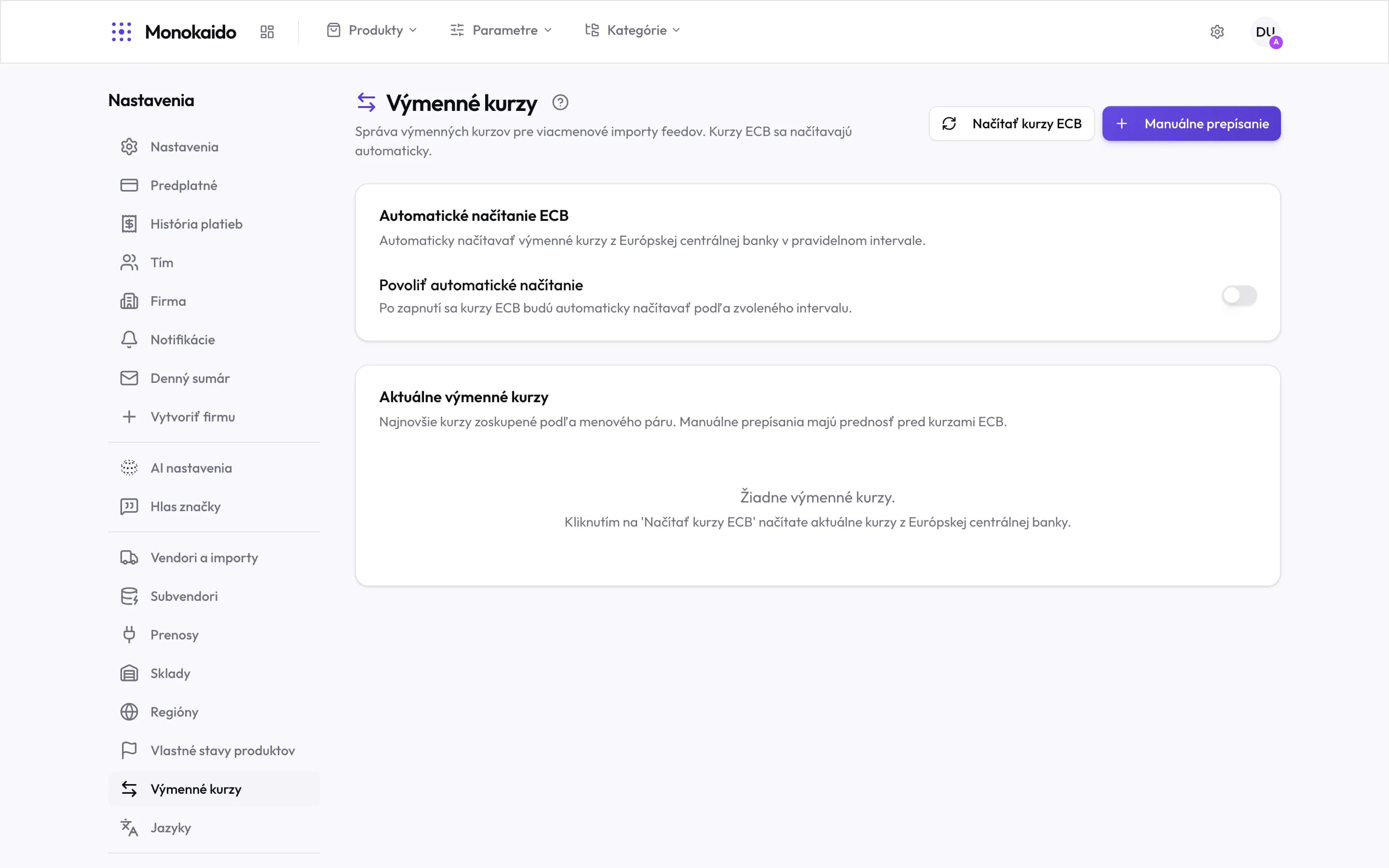Click the database icon for Subvendori
Viewport: 1389px width, 868px height.
129,597
